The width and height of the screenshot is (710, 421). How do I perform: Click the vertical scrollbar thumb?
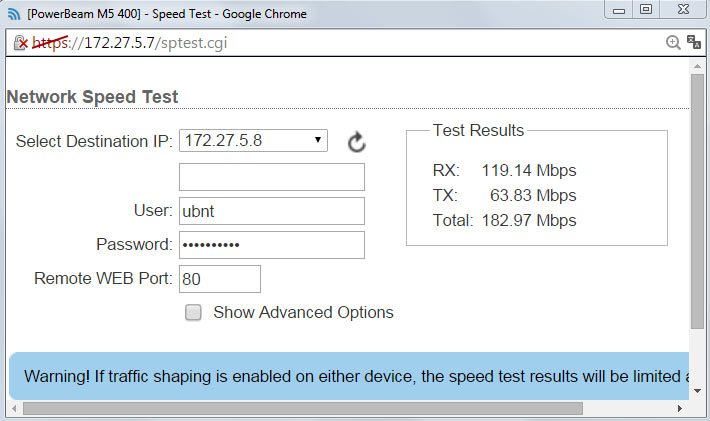[x=697, y=200]
